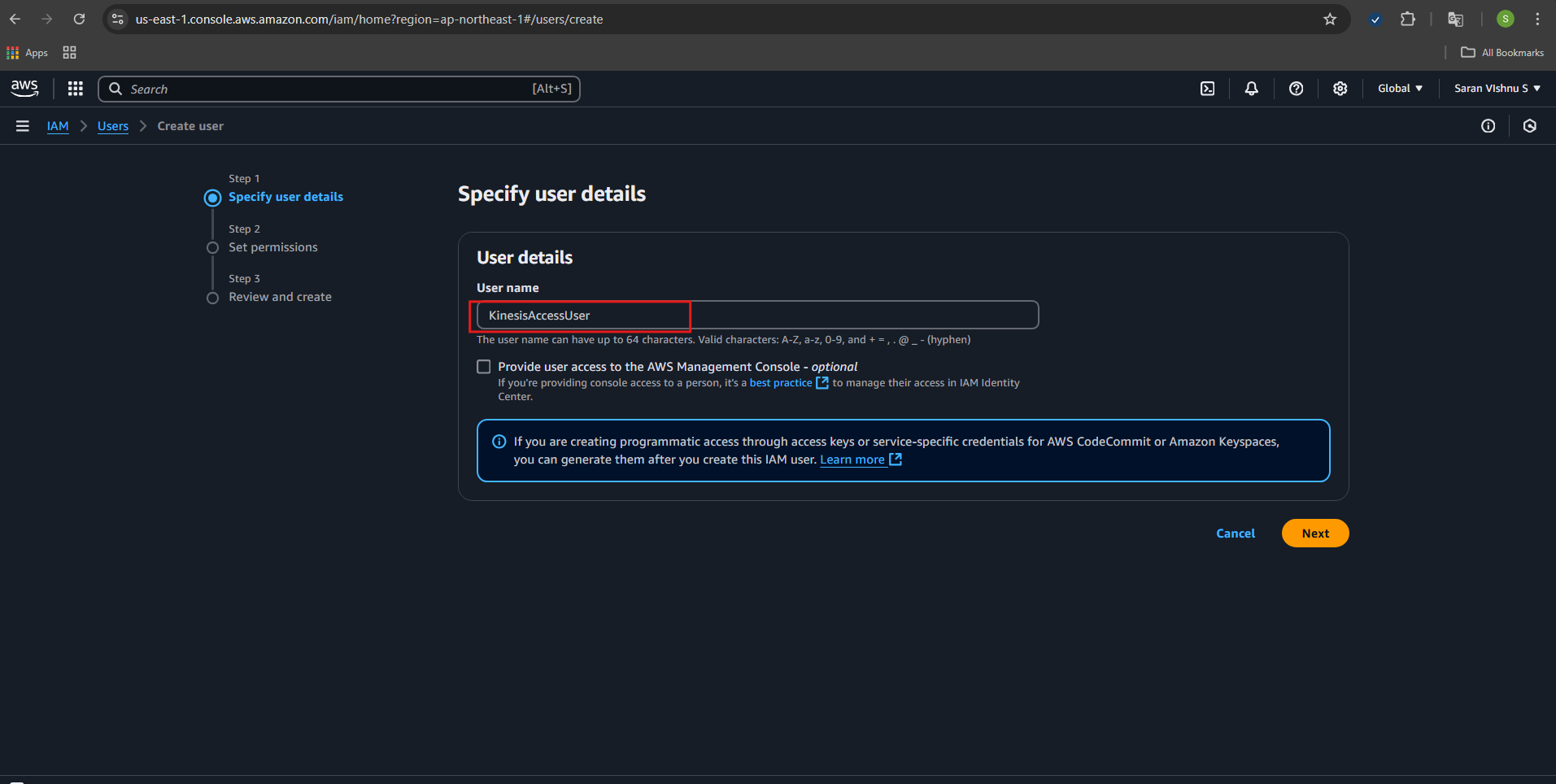Expand the Global region dropdown
The width and height of the screenshot is (1556, 784).
point(1400,89)
